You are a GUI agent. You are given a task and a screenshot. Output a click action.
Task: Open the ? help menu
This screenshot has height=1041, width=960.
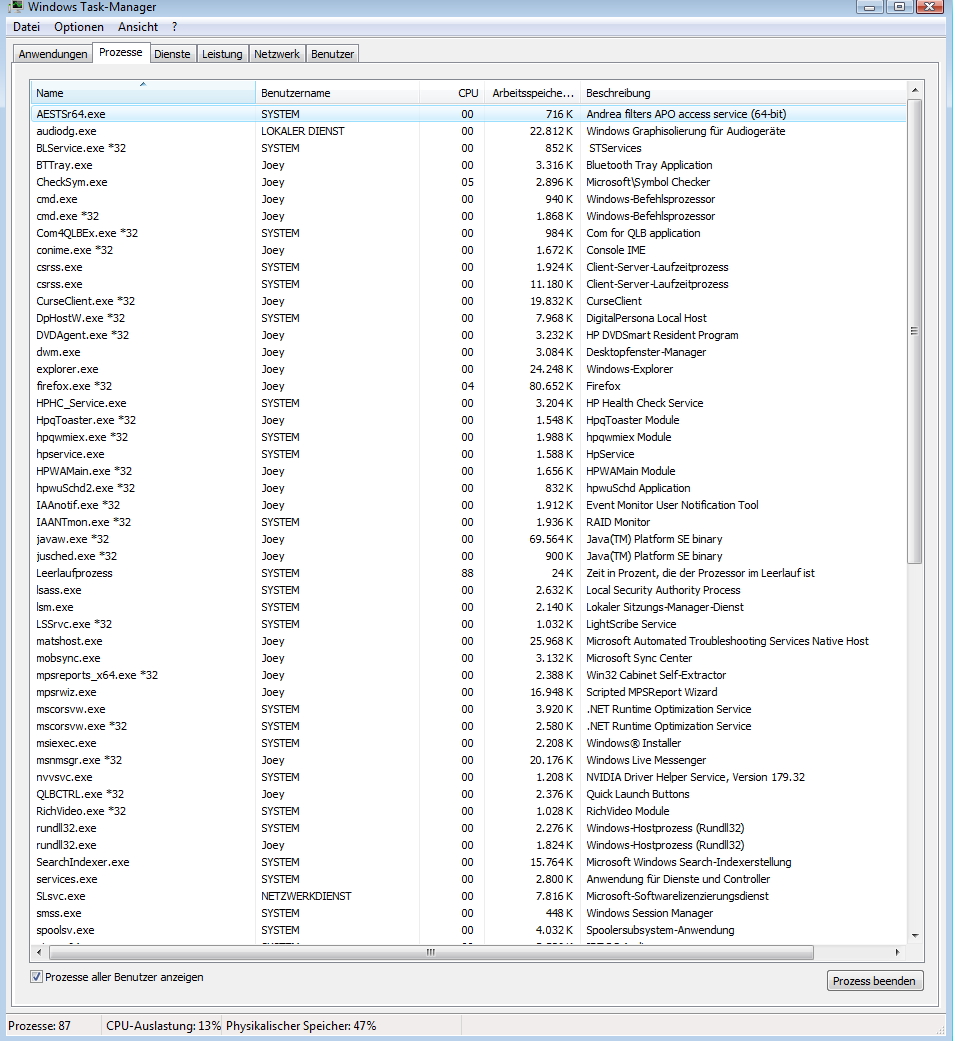pos(175,27)
